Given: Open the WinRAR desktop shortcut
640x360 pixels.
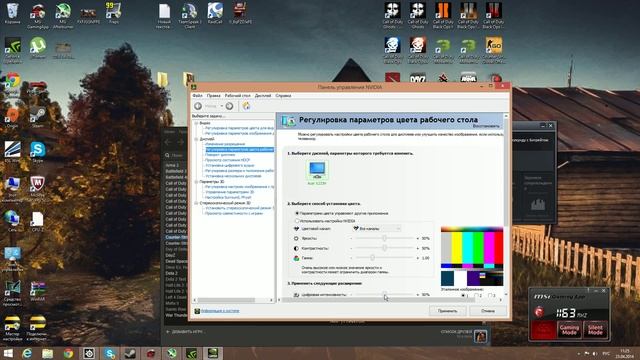Looking at the screenshot, I should click(38, 291).
